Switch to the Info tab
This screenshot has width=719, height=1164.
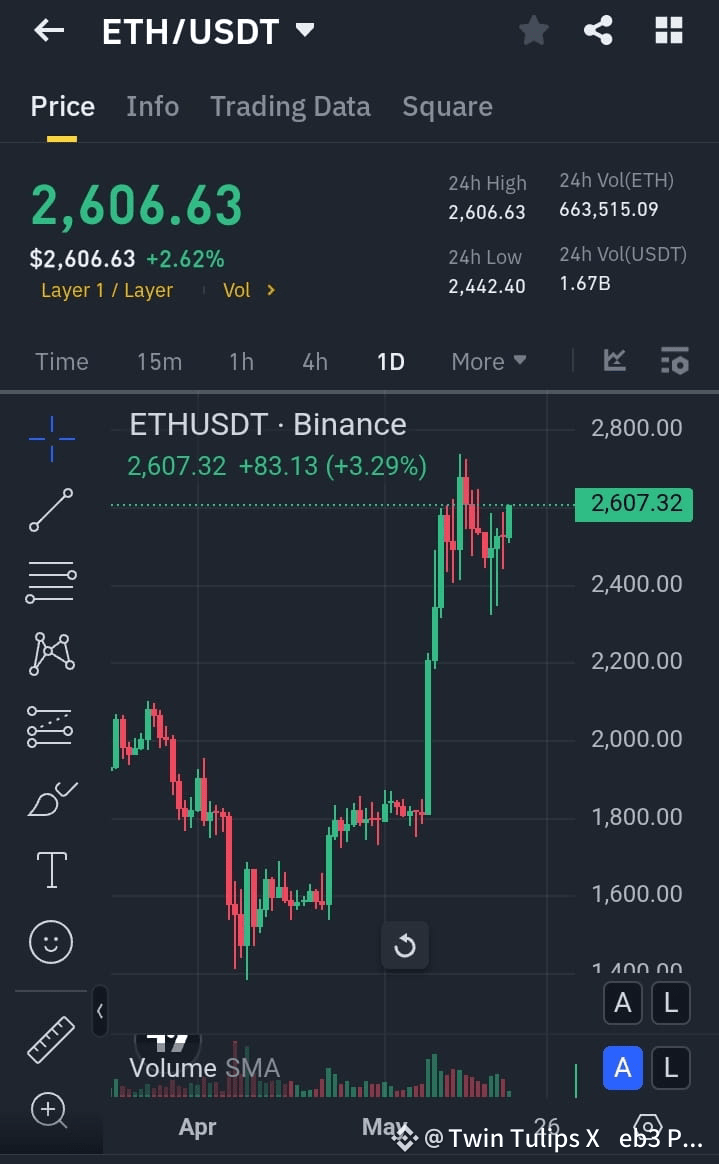152,107
